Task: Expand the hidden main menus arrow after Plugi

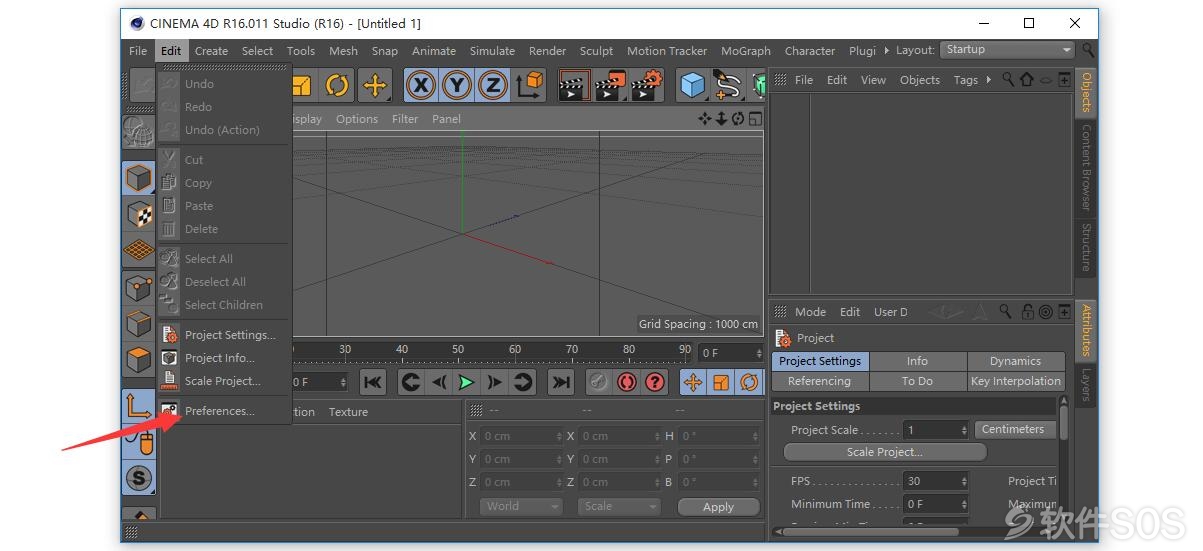Action: pos(886,50)
